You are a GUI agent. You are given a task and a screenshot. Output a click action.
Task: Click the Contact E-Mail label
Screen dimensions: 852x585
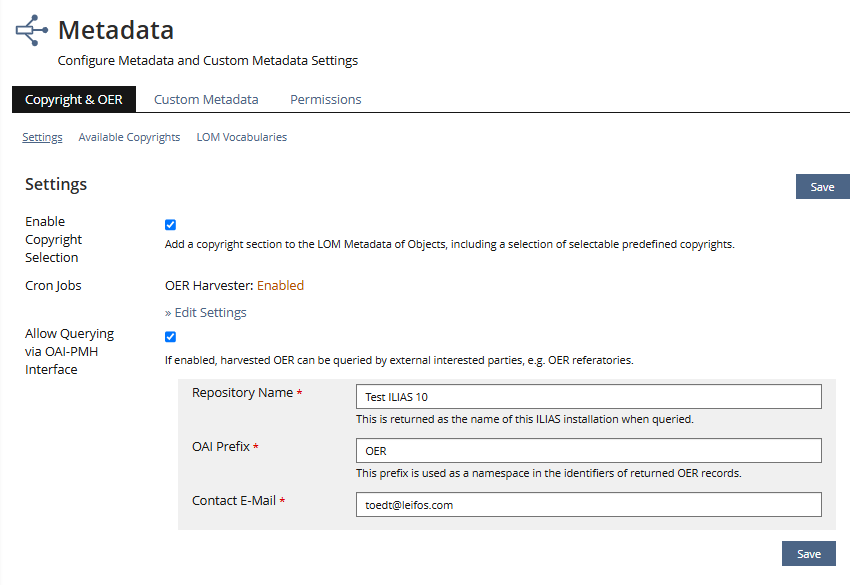(233, 500)
